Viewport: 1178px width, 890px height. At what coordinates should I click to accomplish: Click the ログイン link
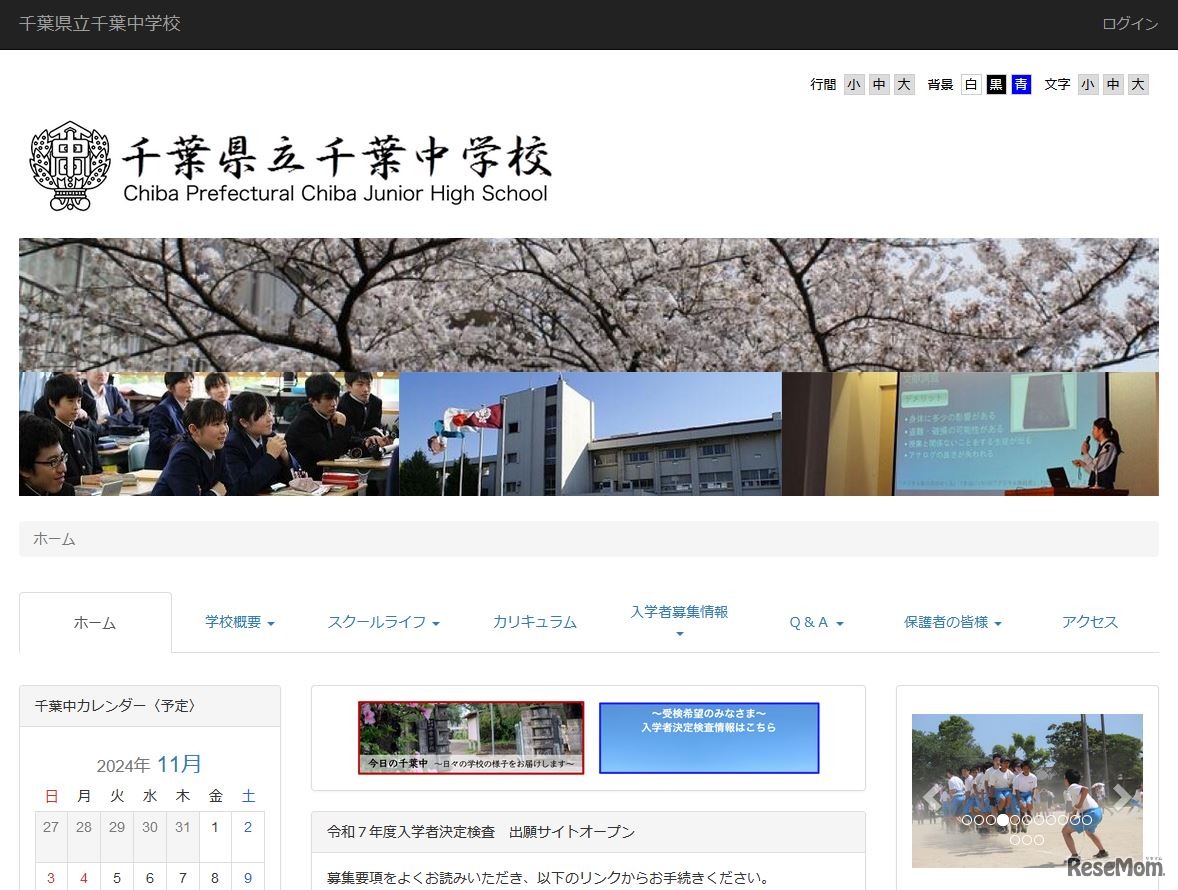1129,23
